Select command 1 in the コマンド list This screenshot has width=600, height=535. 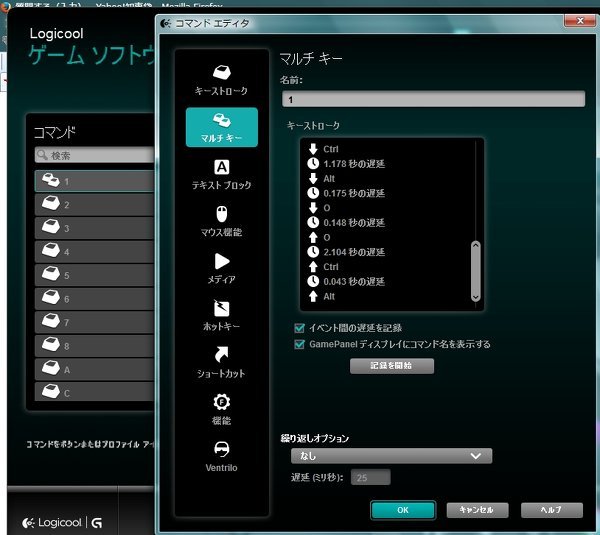point(95,181)
